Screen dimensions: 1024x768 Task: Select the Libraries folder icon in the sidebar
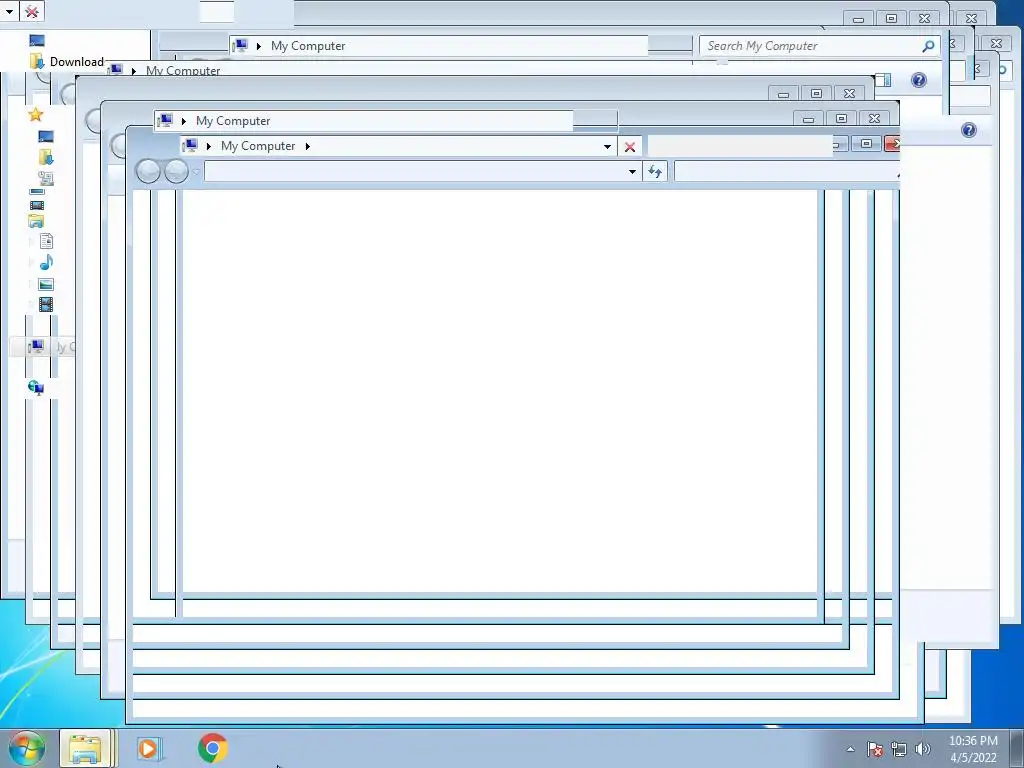click(36, 221)
